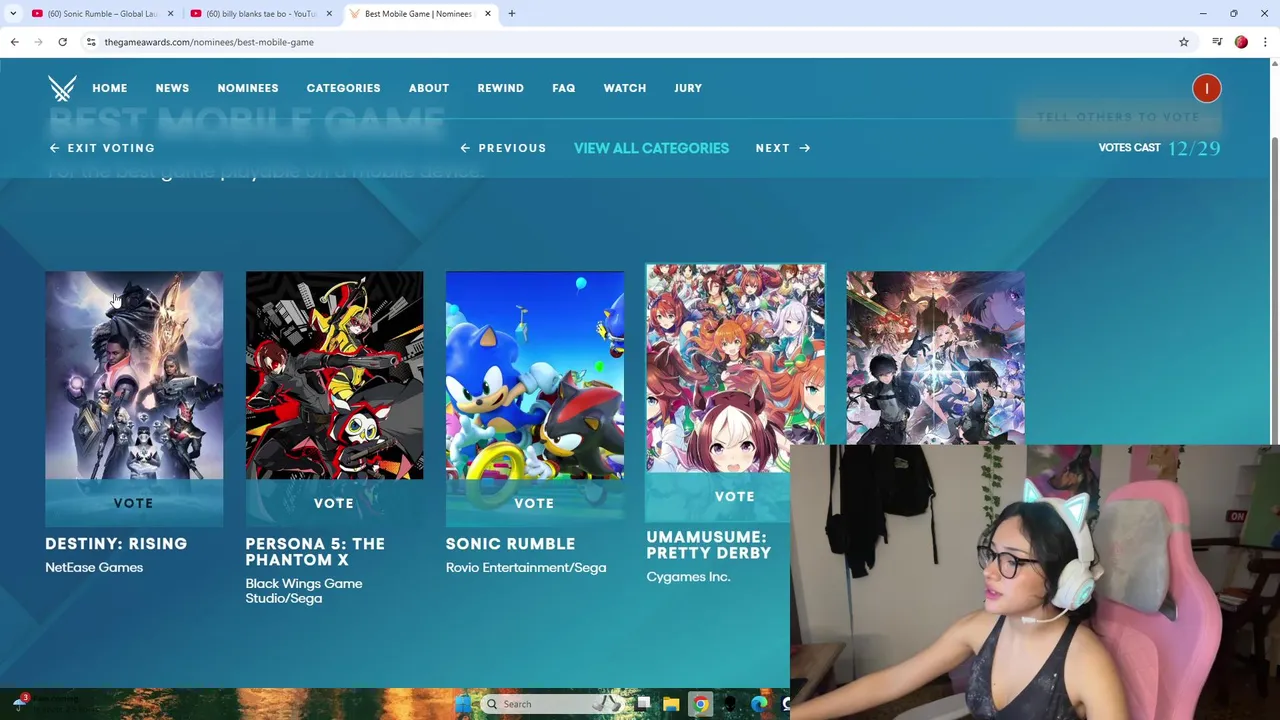Open the WATCH nav item
This screenshot has width=1280, height=720.
(625, 88)
